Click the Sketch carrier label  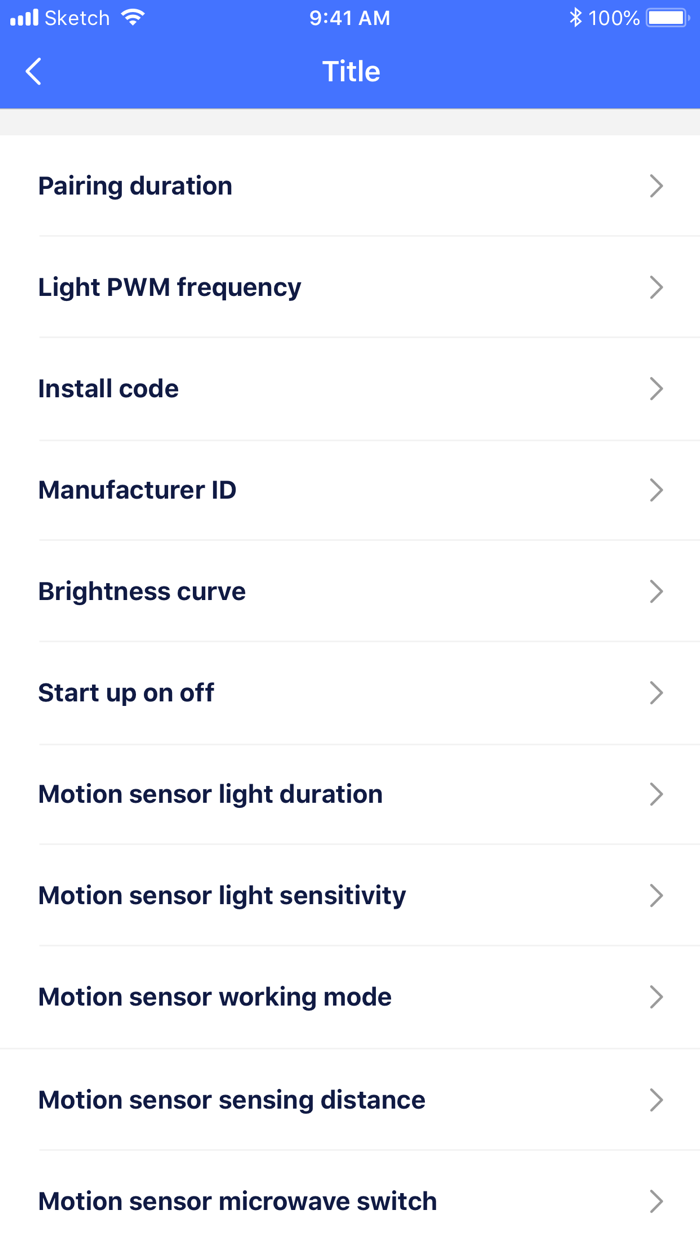click(80, 17)
